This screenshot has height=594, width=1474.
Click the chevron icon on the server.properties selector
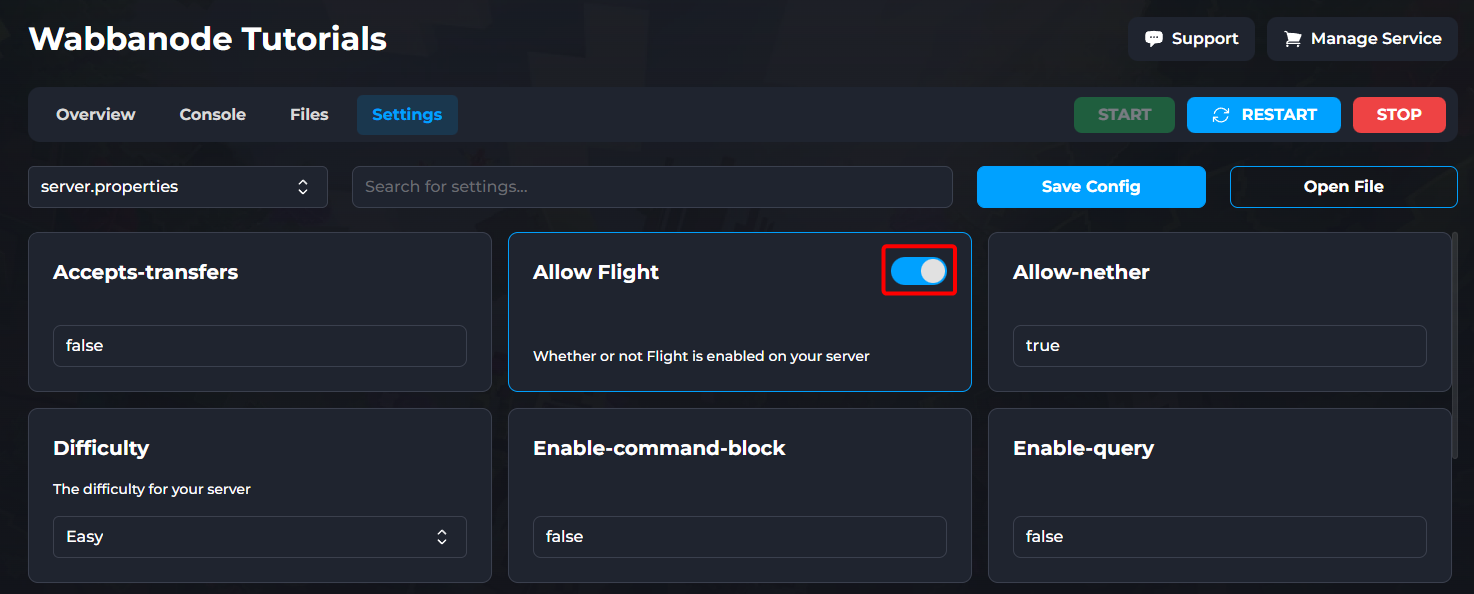pos(303,186)
